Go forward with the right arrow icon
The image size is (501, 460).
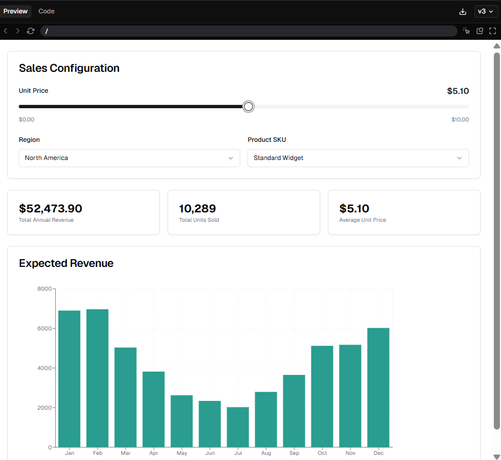point(18,31)
